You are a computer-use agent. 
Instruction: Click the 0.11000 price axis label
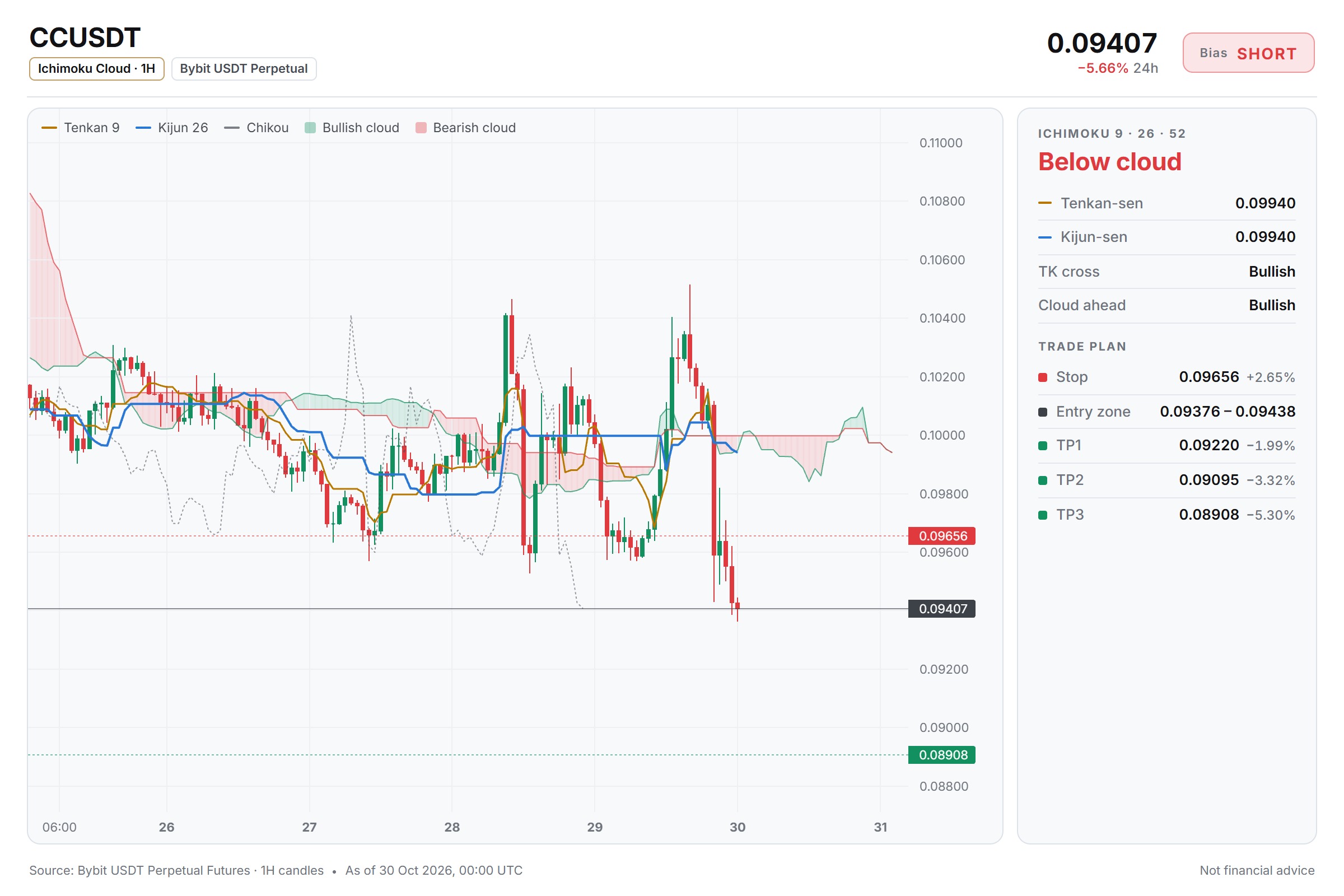tap(941, 143)
